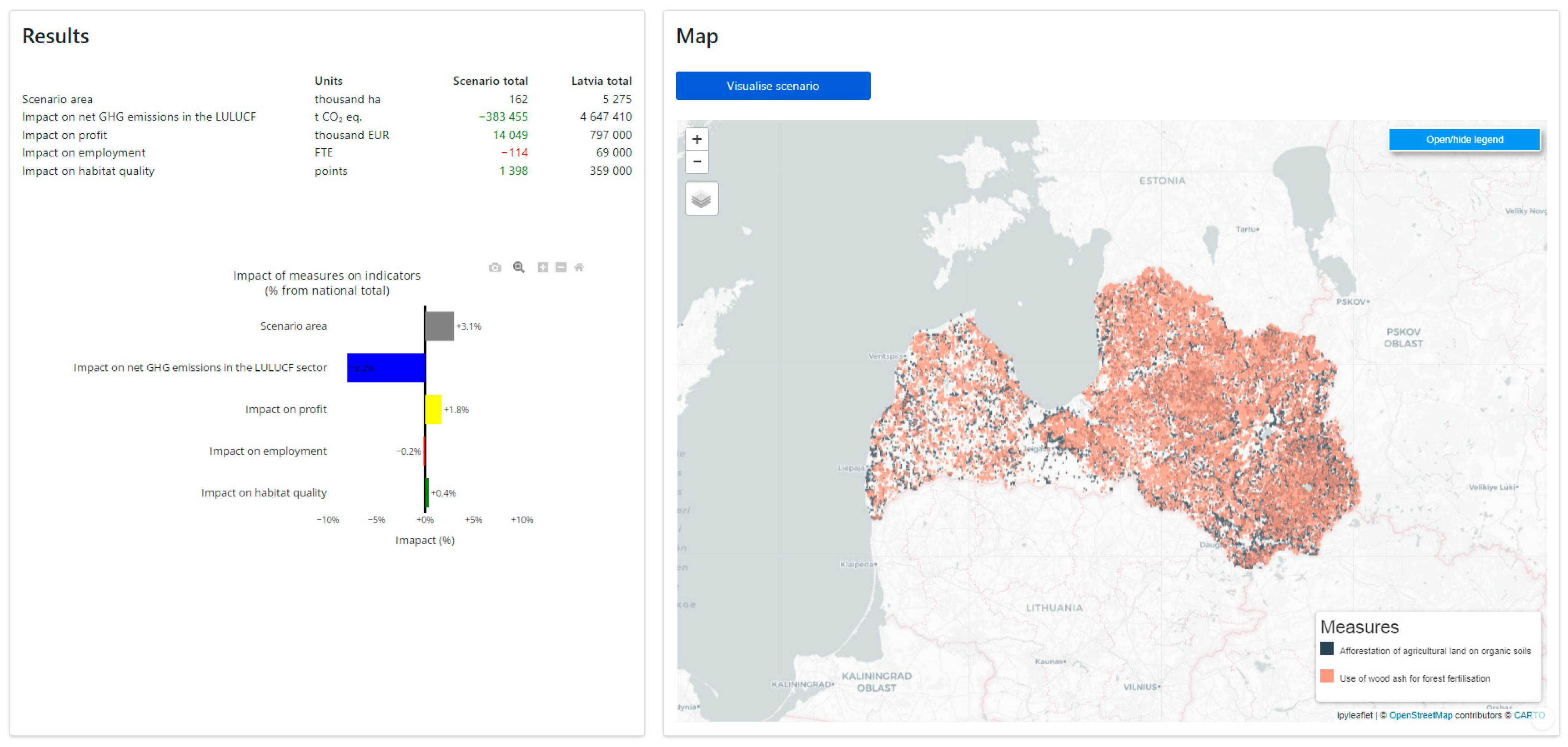Click the salmon wood ash legend swatch
The image size is (1568, 747).
coord(1327,676)
